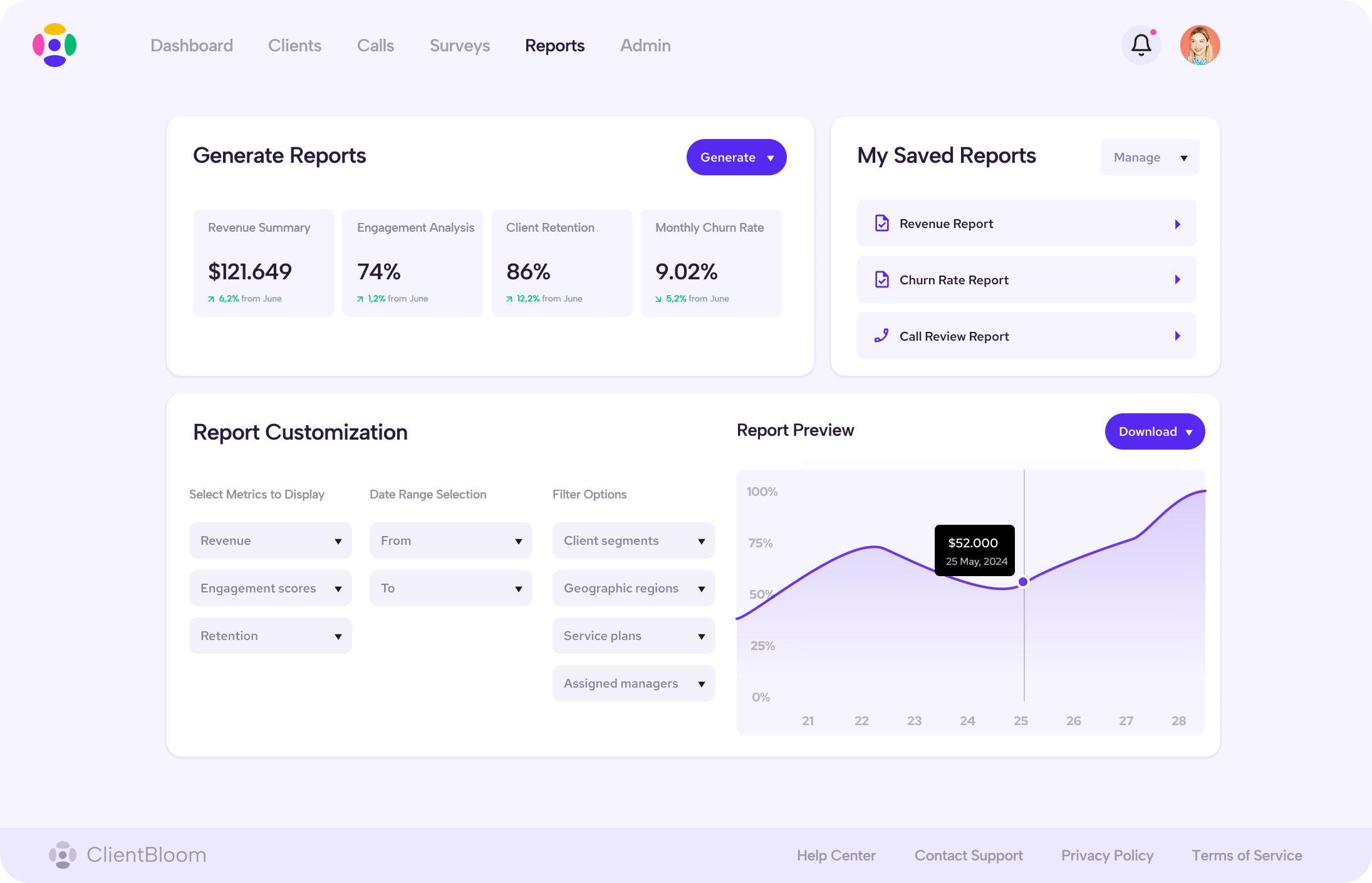Click the Call Review Report phone icon

tap(881, 336)
